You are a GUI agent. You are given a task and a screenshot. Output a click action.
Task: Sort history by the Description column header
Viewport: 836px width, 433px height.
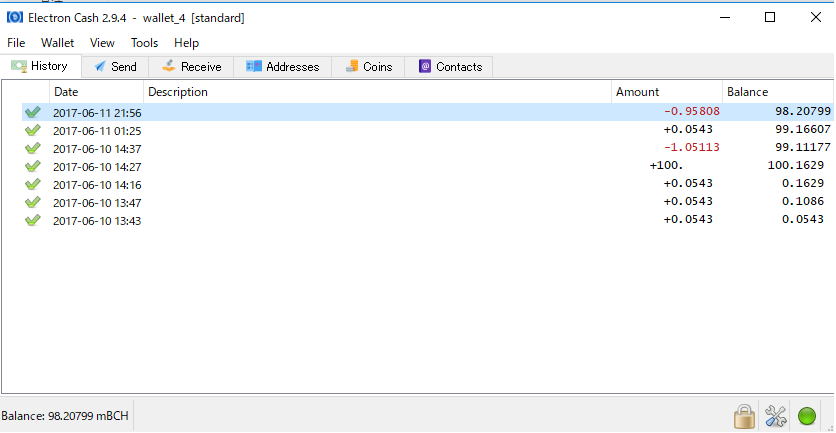click(x=377, y=92)
